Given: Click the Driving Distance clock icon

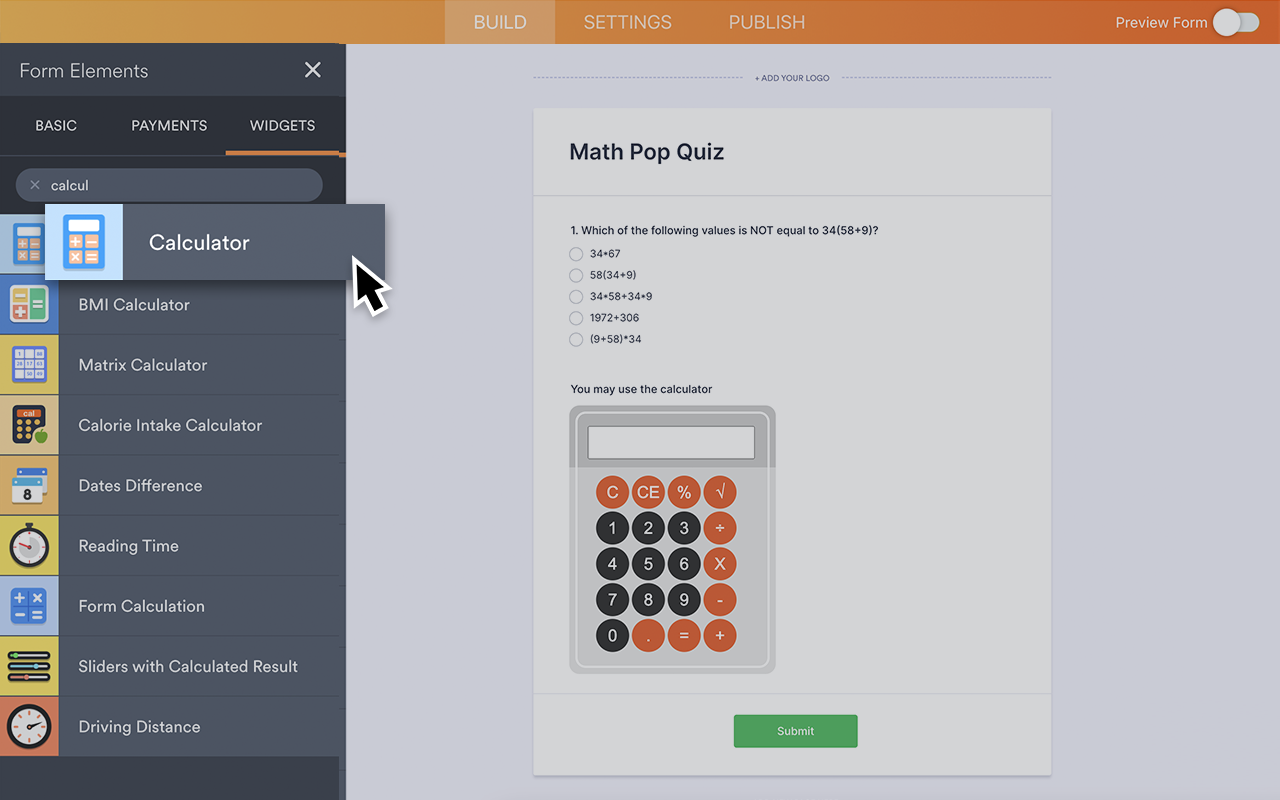Looking at the screenshot, I should pos(29,726).
